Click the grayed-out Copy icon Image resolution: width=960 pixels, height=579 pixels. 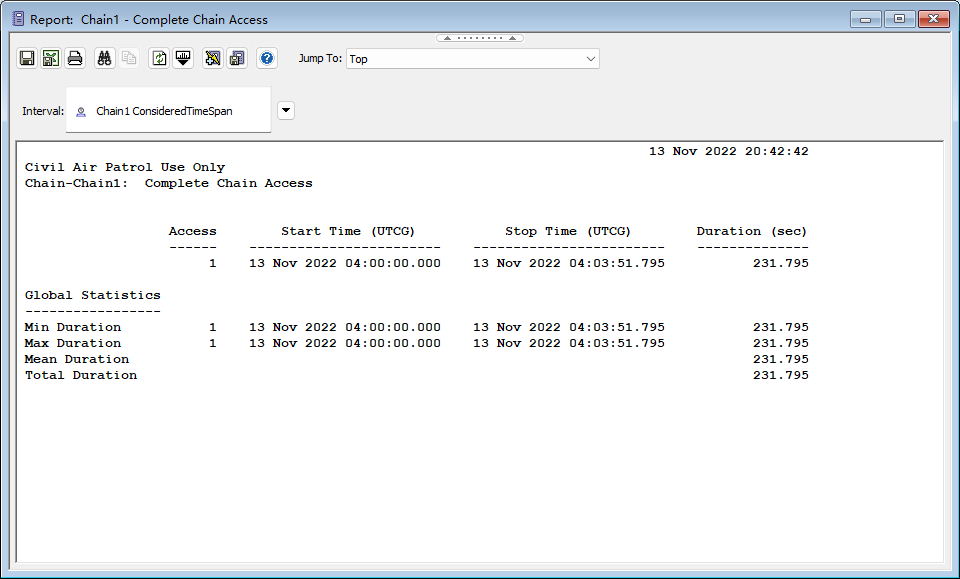click(129, 58)
